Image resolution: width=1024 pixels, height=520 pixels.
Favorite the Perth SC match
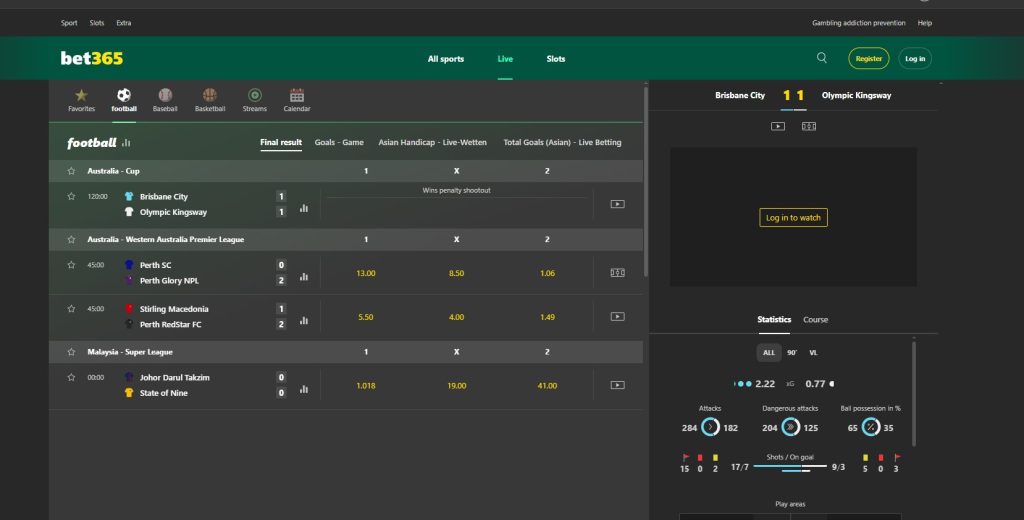click(x=71, y=265)
